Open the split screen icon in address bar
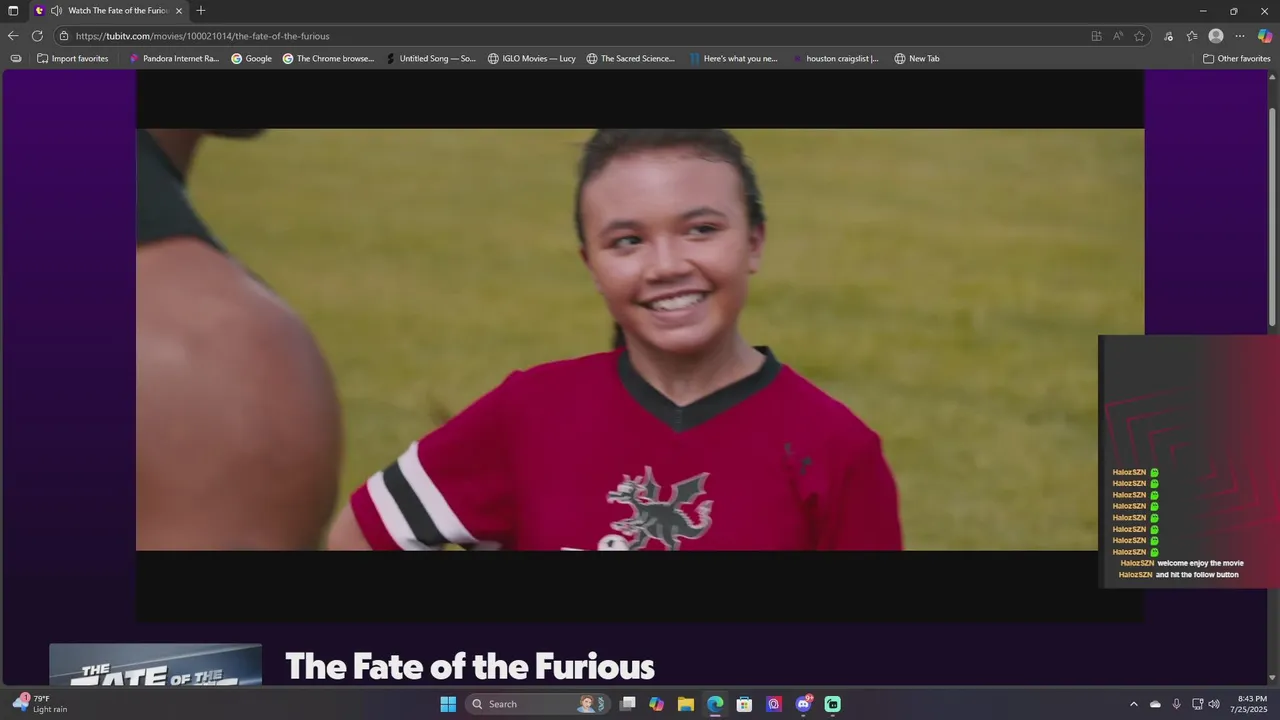 [1096, 36]
